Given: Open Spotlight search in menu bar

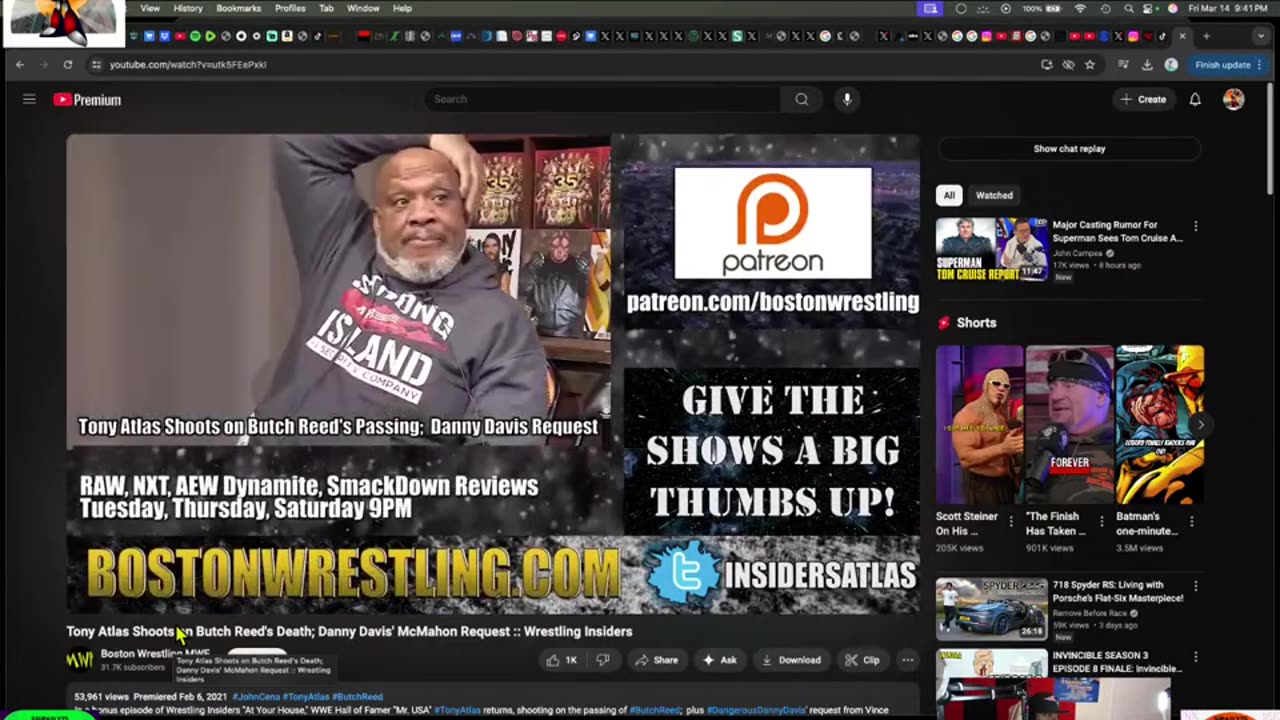Looking at the screenshot, I should pyautogui.click(x=1128, y=8).
